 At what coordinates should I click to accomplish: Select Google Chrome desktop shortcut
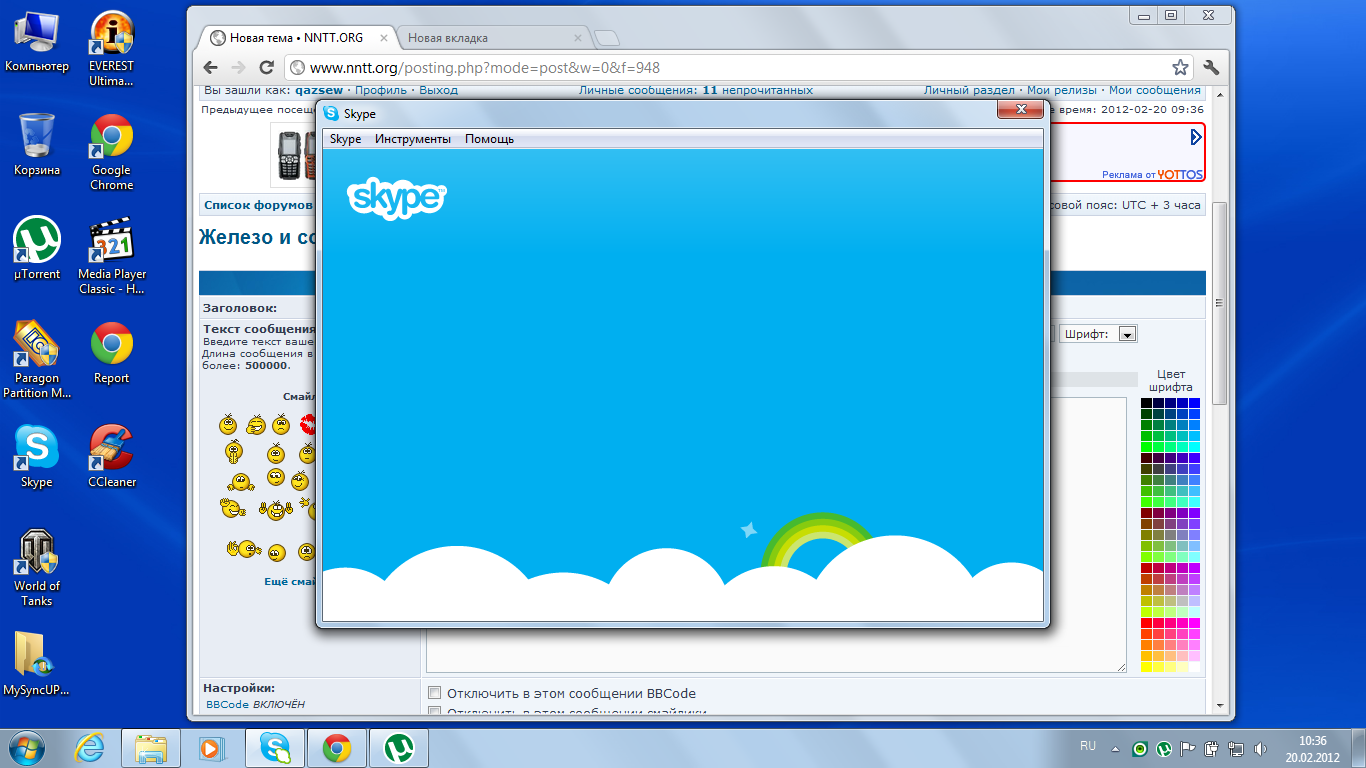click(111, 153)
